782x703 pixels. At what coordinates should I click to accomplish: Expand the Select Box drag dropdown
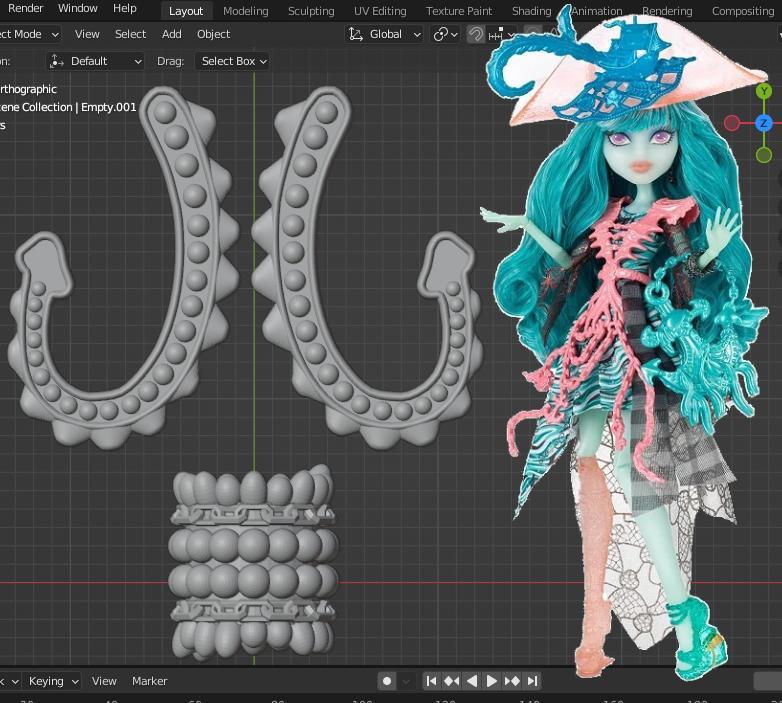pyautogui.click(x=234, y=61)
